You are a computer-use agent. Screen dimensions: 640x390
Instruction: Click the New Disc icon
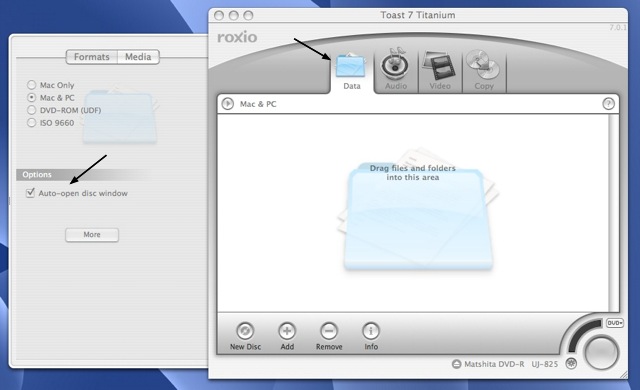pos(245,331)
